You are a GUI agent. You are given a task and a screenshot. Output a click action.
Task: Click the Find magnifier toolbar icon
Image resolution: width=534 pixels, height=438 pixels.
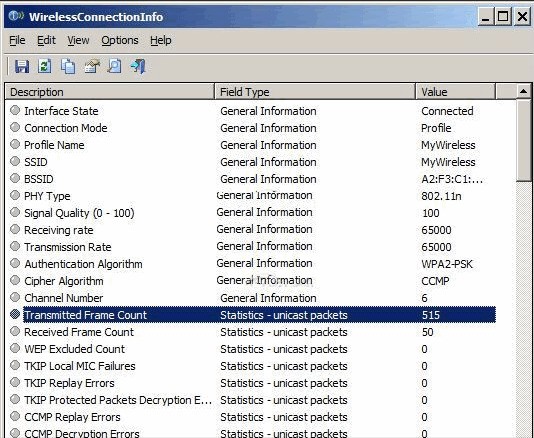click(114, 66)
